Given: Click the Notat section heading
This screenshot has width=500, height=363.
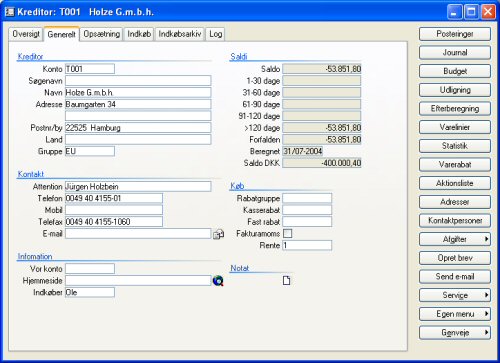Looking at the screenshot, I should [239, 268].
